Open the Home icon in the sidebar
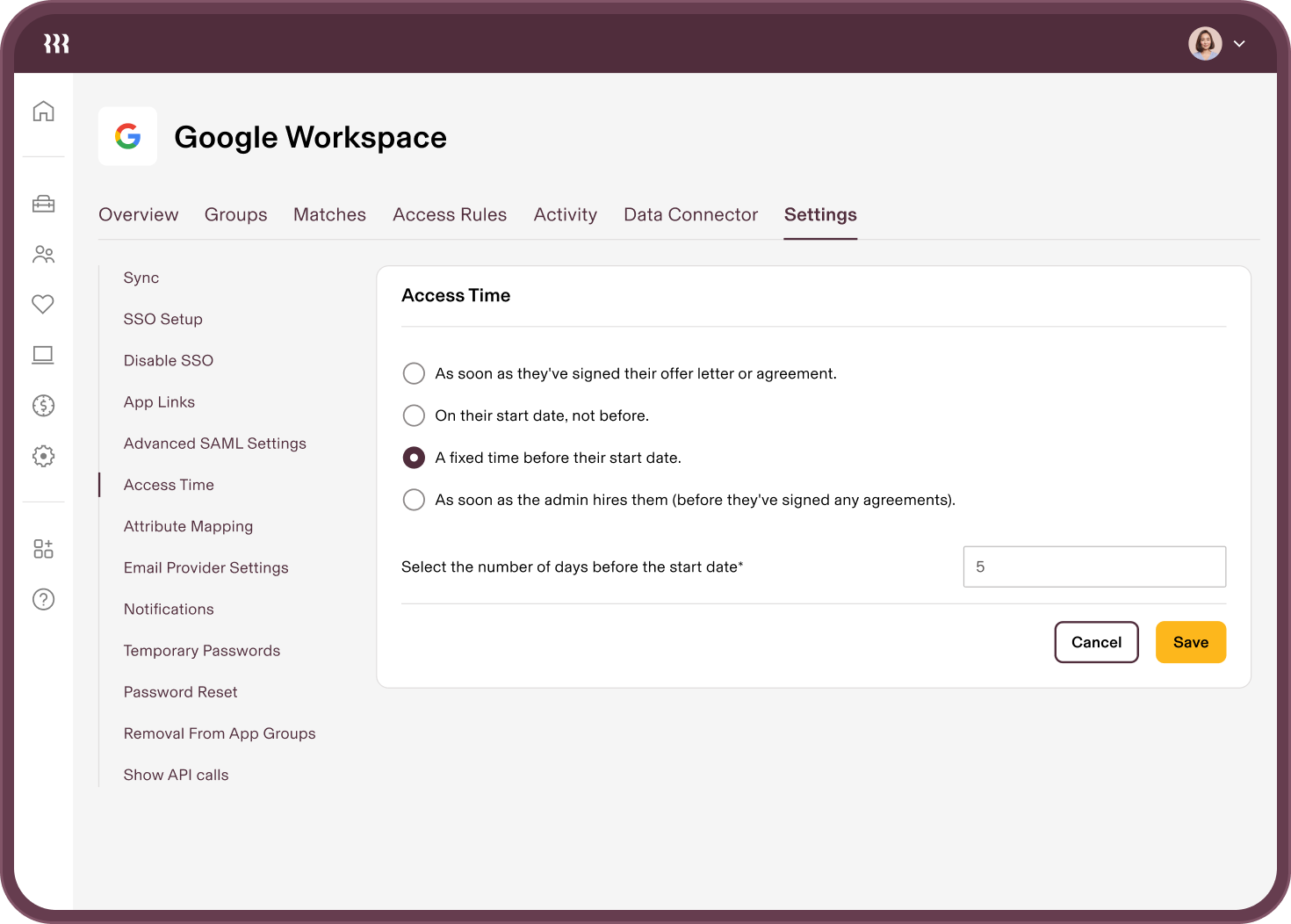This screenshot has width=1291, height=924. tap(43, 112)
